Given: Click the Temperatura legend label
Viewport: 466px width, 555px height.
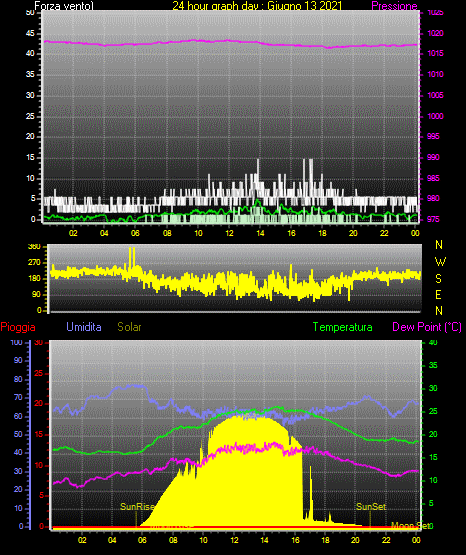Looking at the screenshot, I should tap(343, 327).
